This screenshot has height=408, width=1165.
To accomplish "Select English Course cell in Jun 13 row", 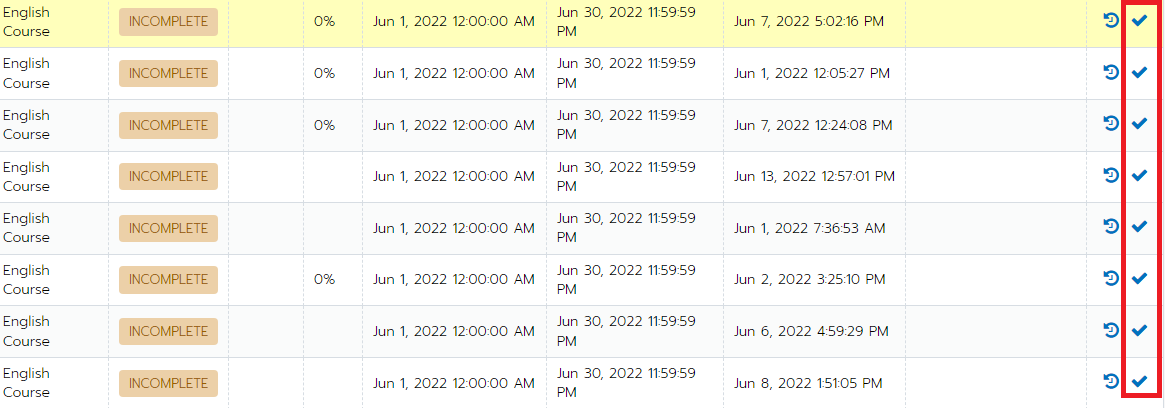I will (x=27, y=176).
